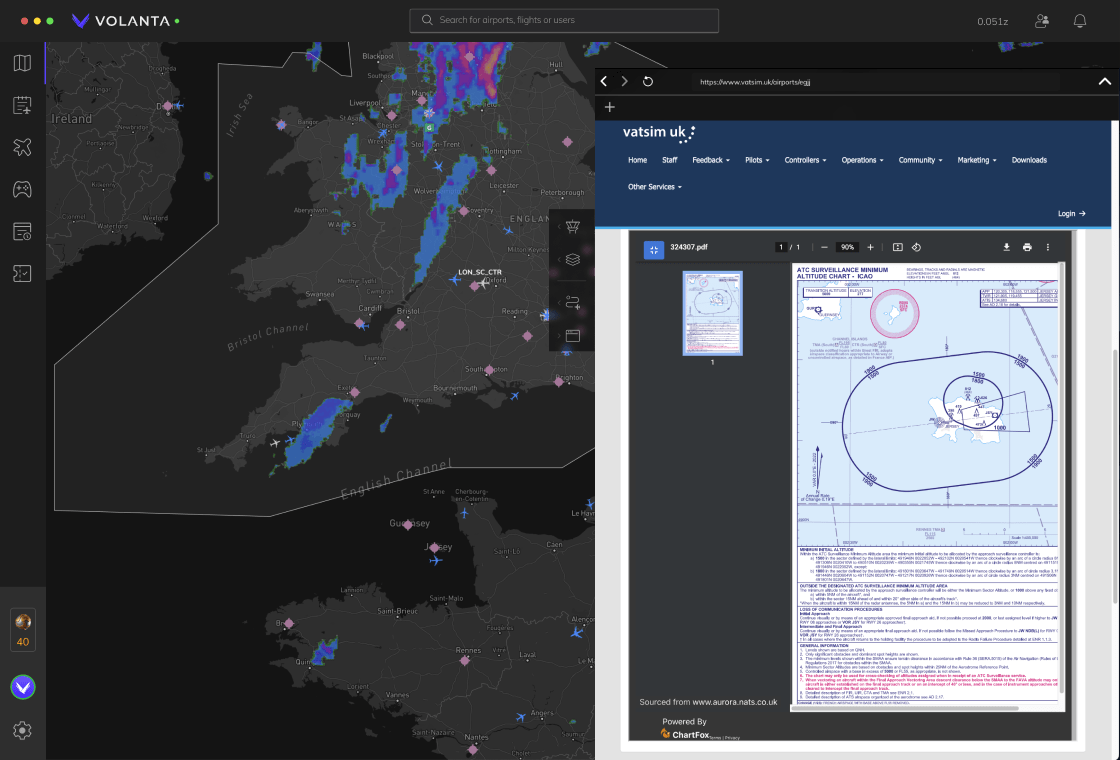This screenshot has height=760, width=1120.
Task: Open the flight planning sidebar icon
Action: click(22, 106)
